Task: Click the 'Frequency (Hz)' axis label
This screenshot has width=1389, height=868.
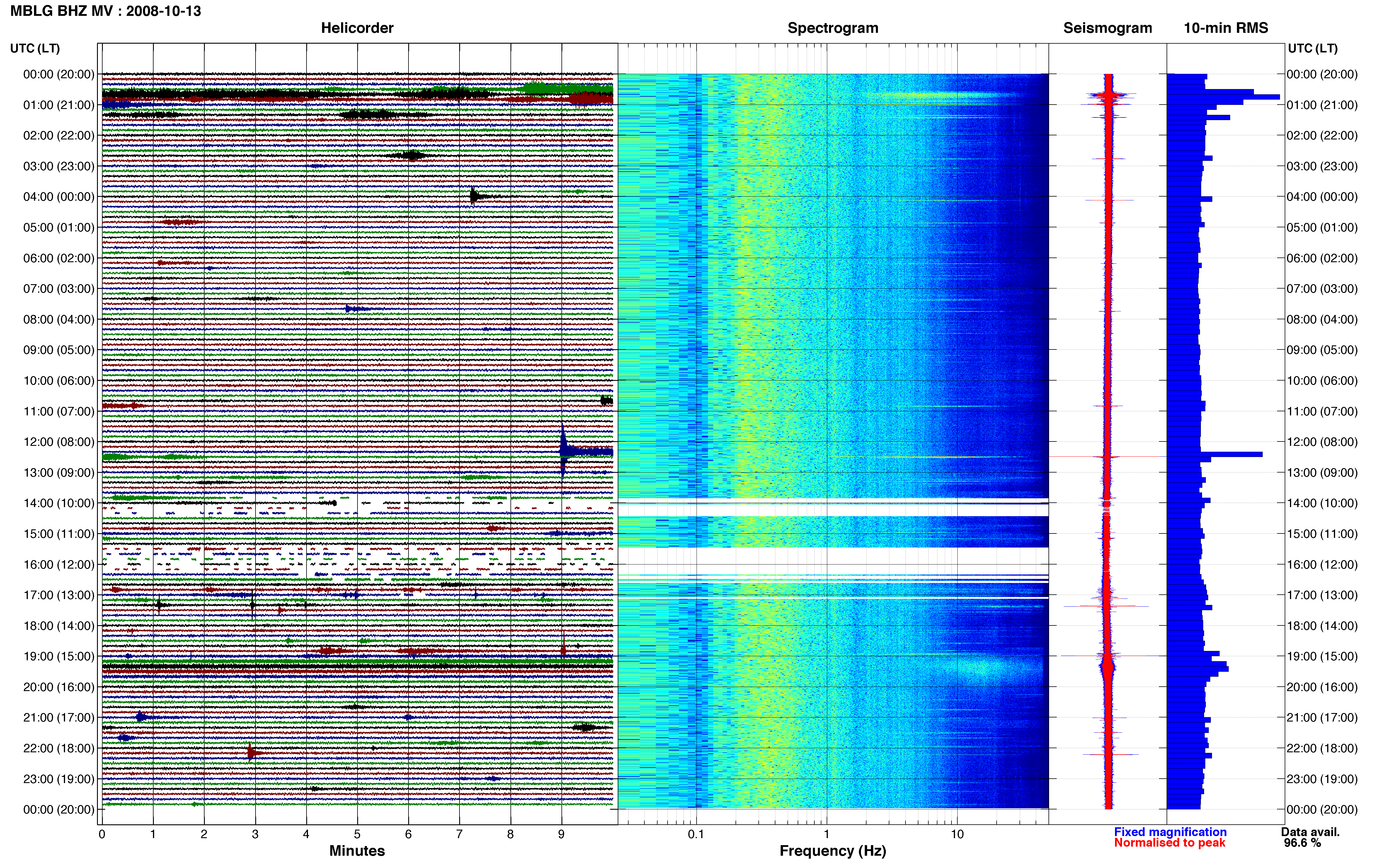Action: coord(833,851)
